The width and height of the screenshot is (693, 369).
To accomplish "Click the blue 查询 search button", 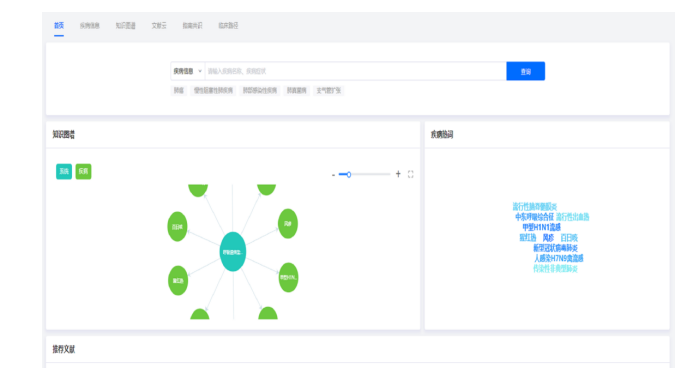I will coord(525,71).
